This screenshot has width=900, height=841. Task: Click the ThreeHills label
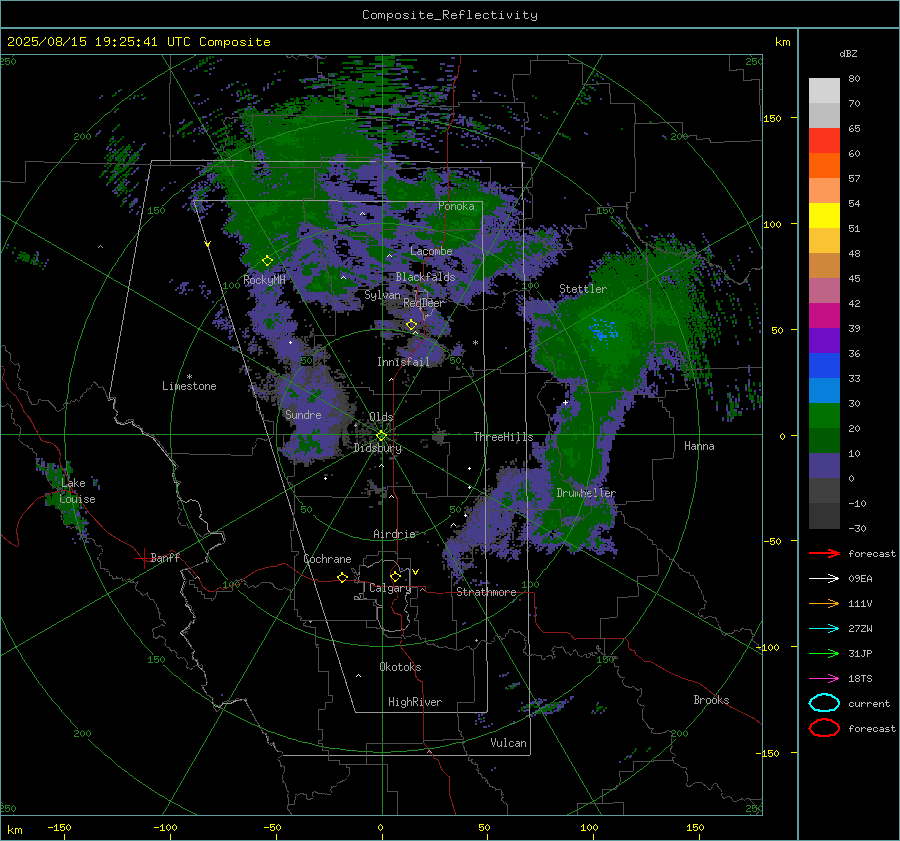[x=503, y=437]
